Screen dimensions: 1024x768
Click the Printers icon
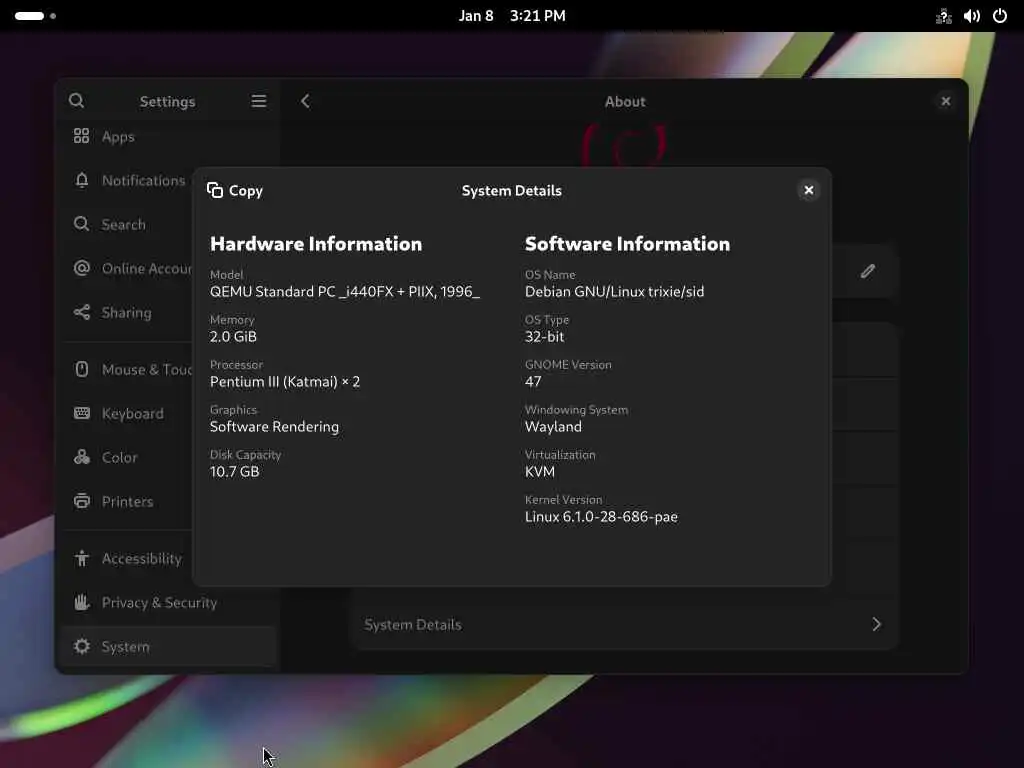point(82,502)
